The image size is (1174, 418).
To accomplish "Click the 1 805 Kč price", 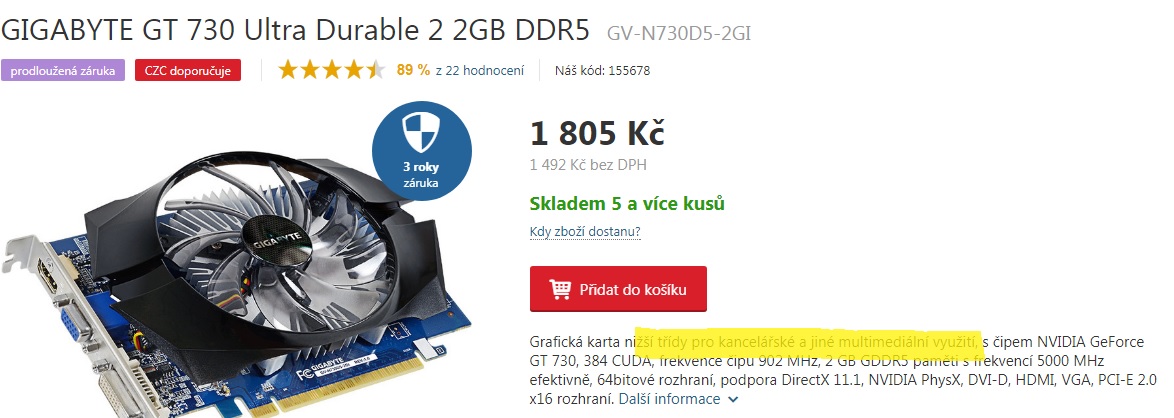I will tap(597, 134).
